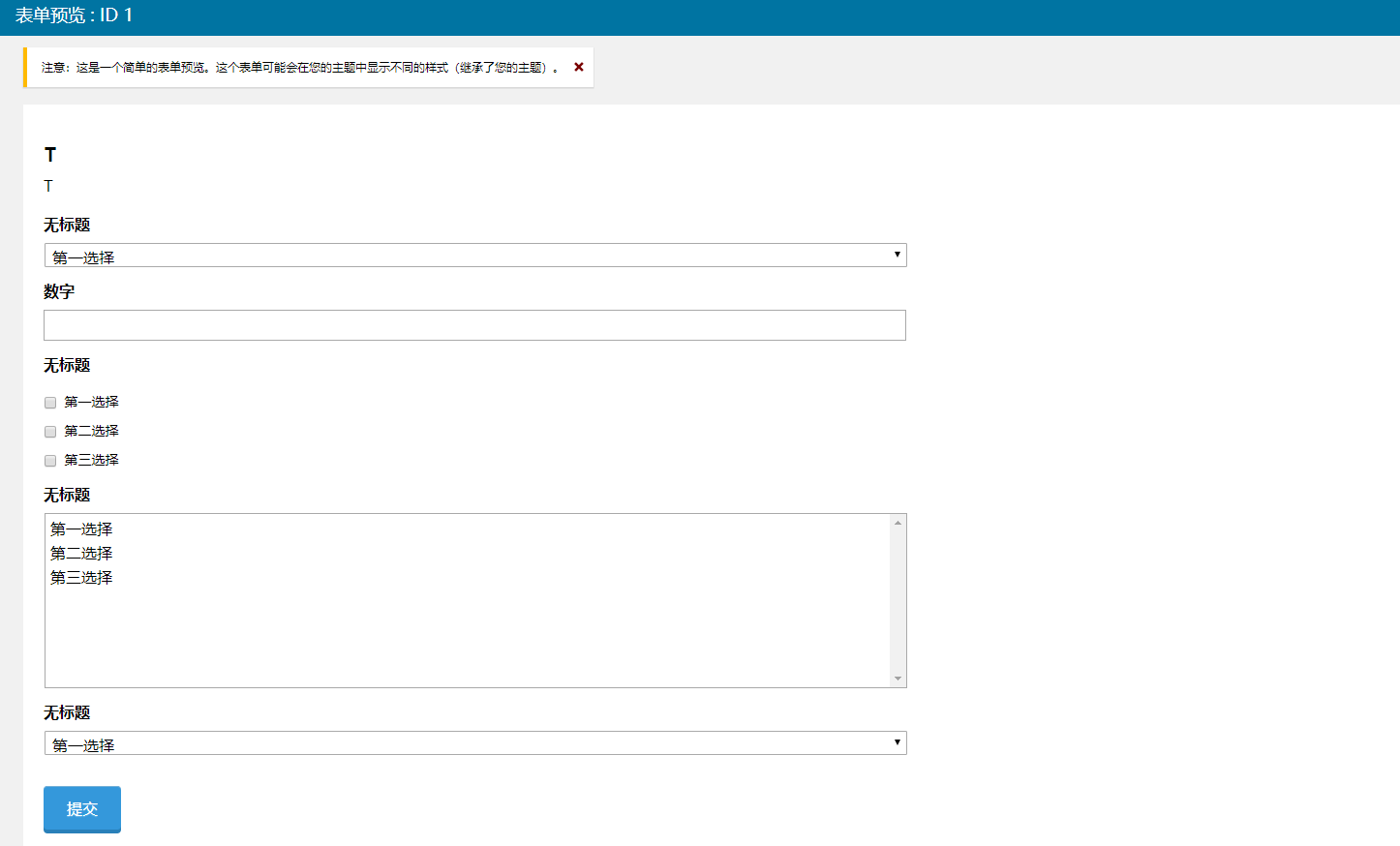Expand the last dropdown above the submit button
The height and width of the screenshot is (846, 1400).
click(474, 743)
